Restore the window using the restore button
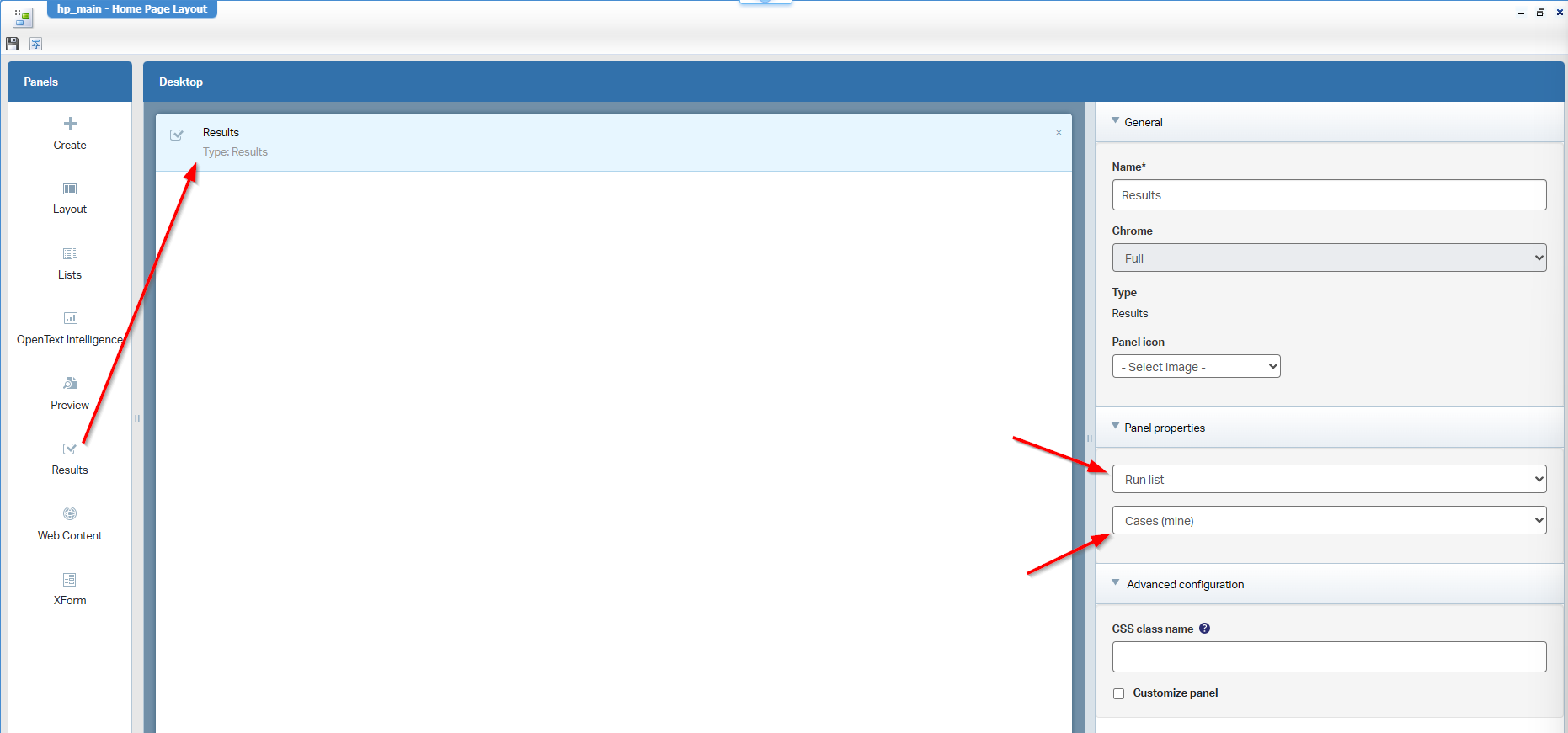Image resolution: width=1568 pixels, height=733 pixels. click(x=1540, y=13)
